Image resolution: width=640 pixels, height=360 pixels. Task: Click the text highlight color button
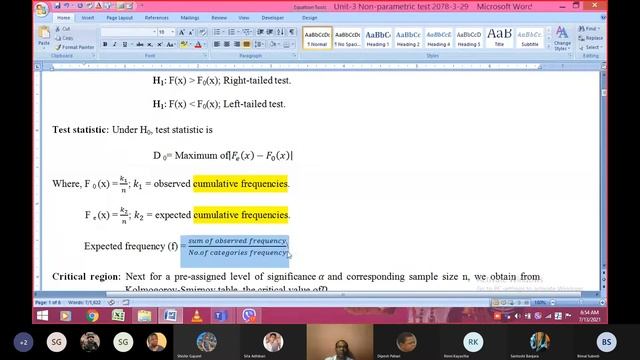(x=184, y=44)
